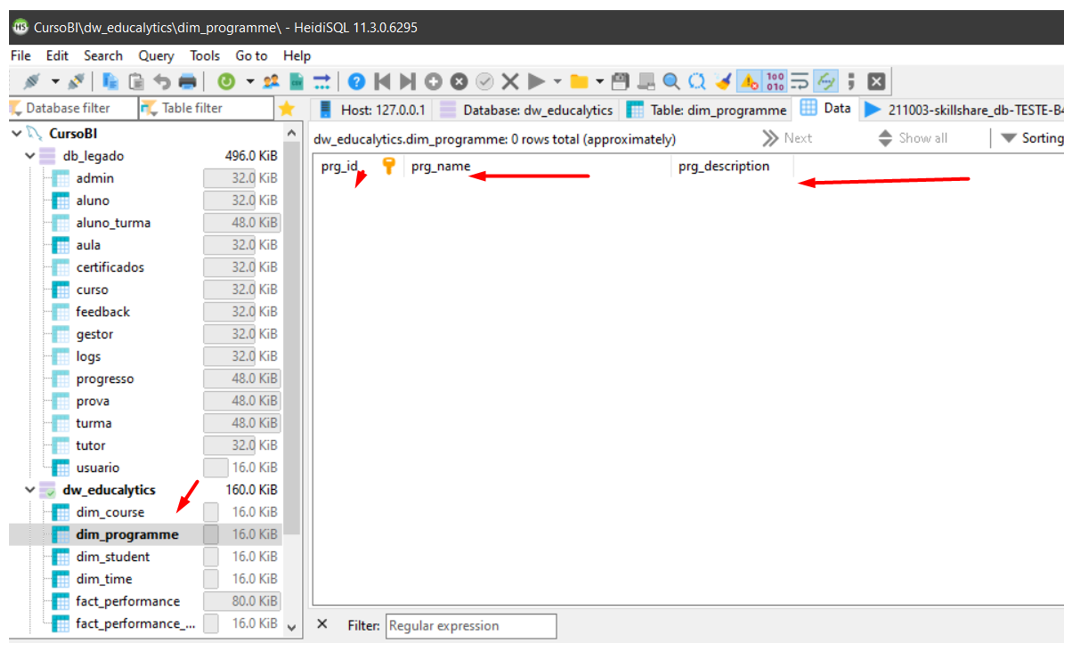Open the Query menu
The height and width of the screenshot is (647, 1074).
point(156,56)
